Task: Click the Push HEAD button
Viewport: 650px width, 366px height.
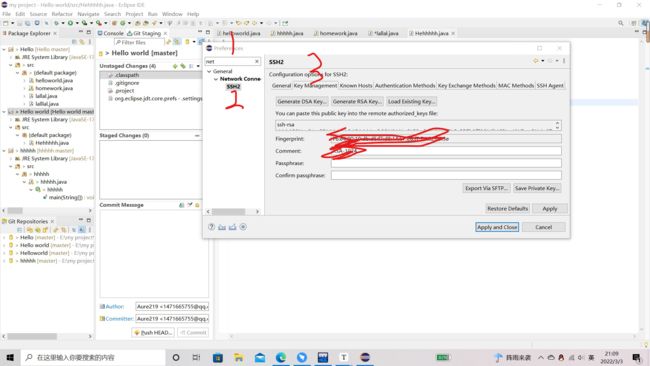Action: pyautogui.click(x=153, y=332)
